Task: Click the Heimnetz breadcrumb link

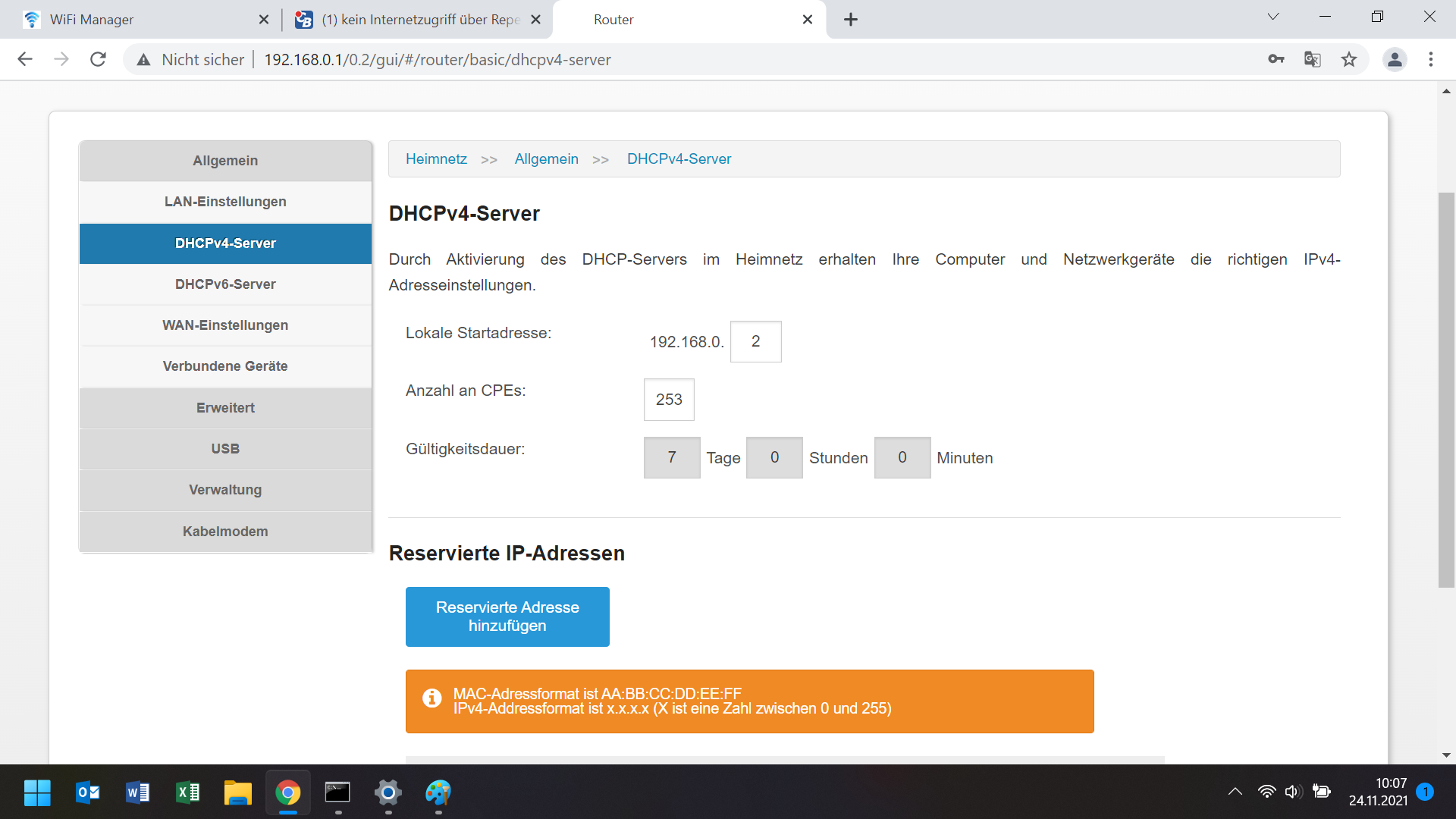Action: [x=436, y=159]
